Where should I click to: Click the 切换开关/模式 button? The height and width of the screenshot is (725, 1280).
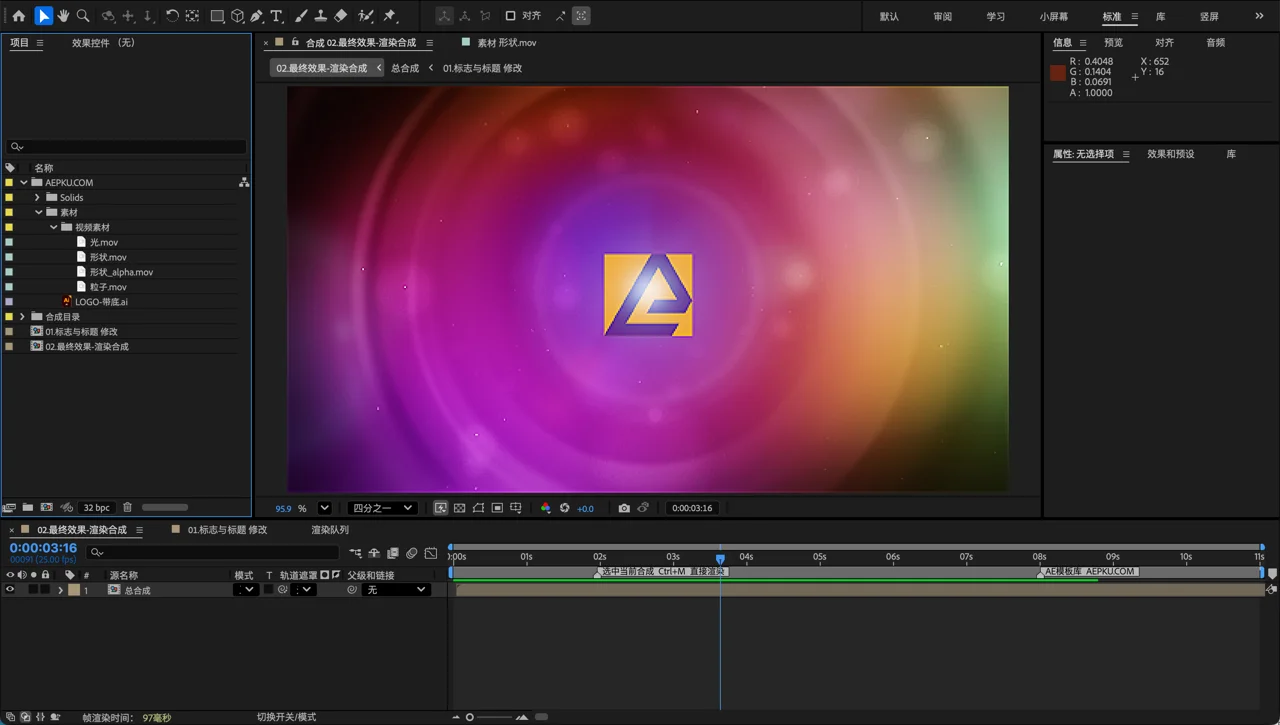[286, 717]
